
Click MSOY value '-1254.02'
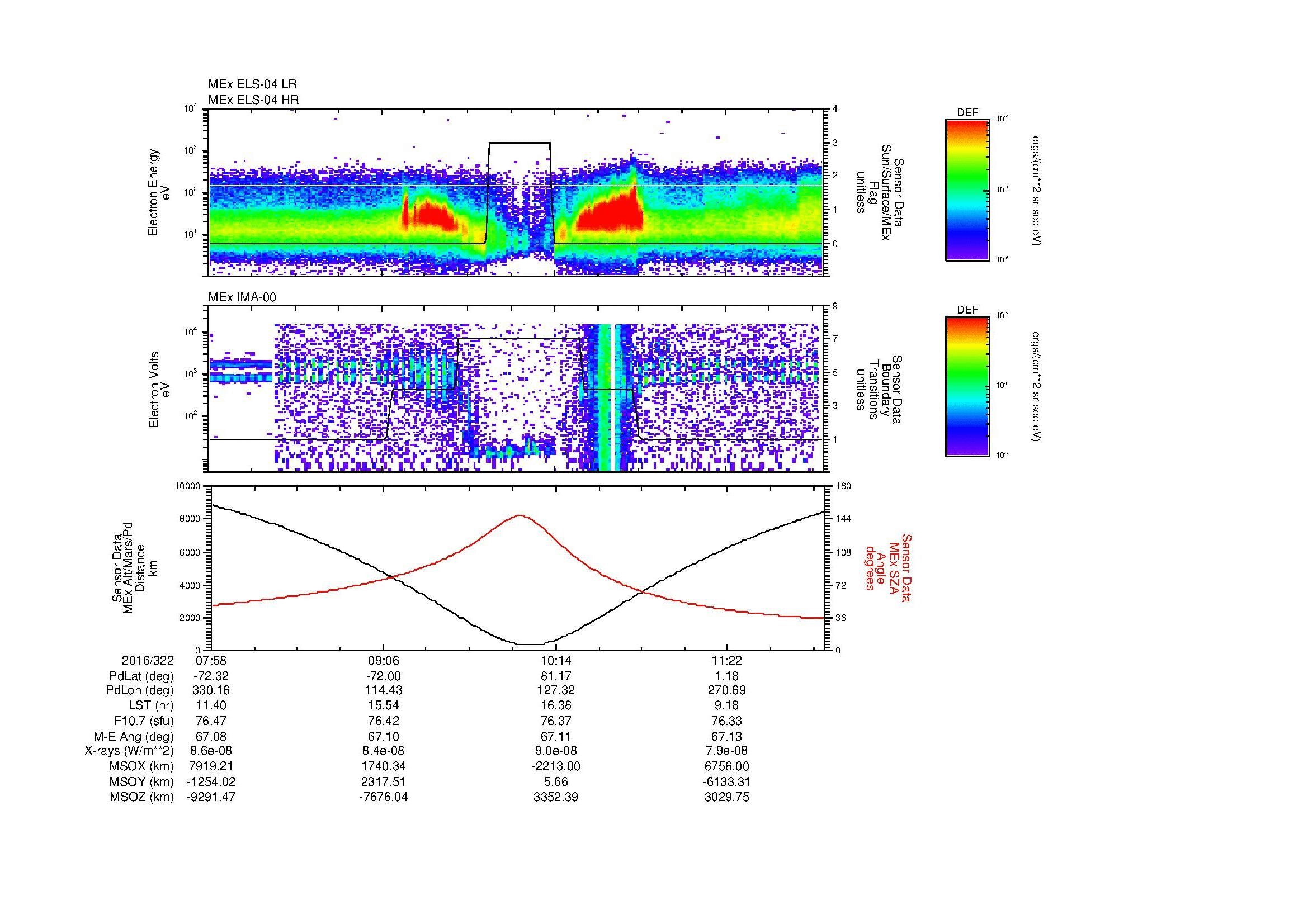tap(211, 782)
